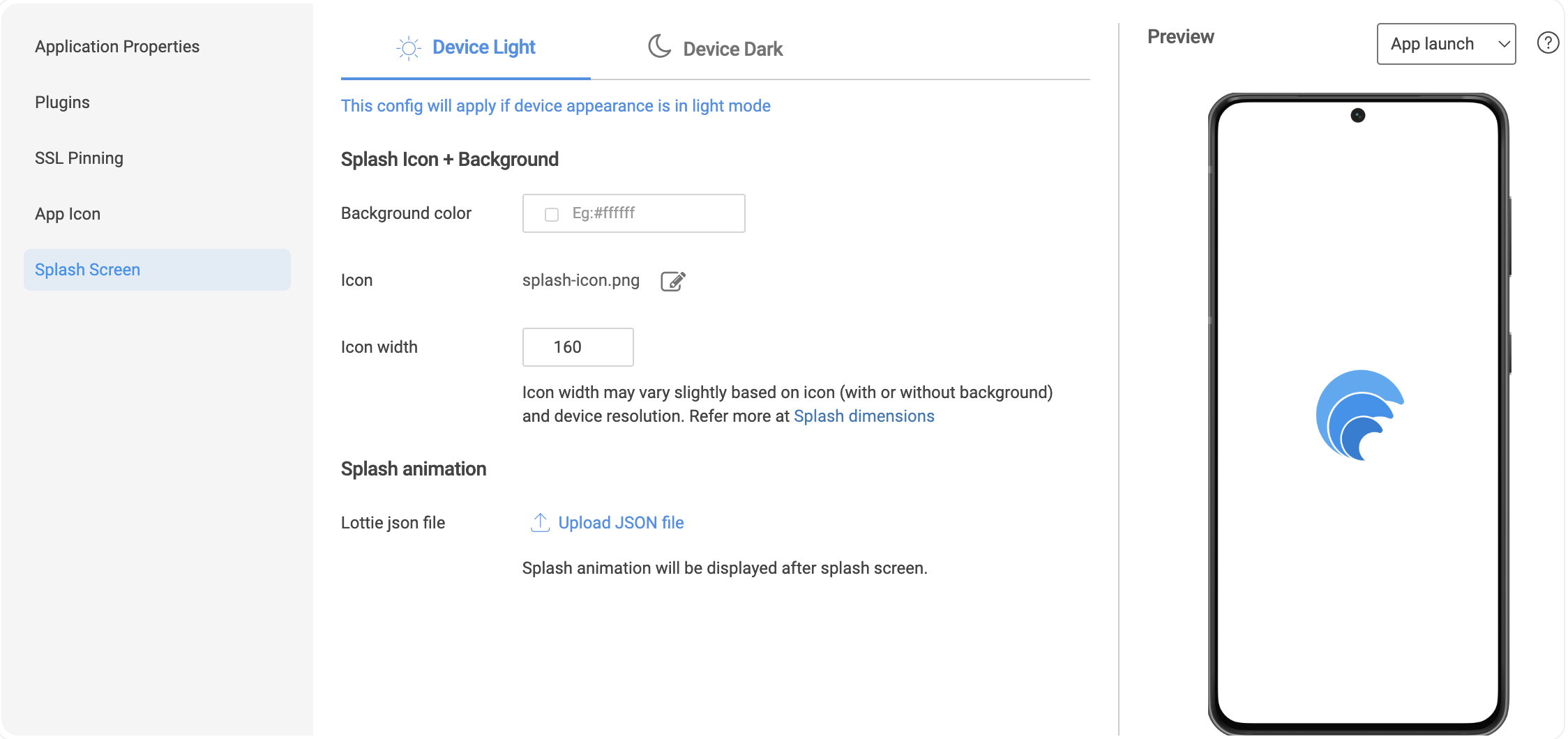The image size is (1568, 739).
Task: Switch to the Device Light tab
Action: click(x=483, y=47)
